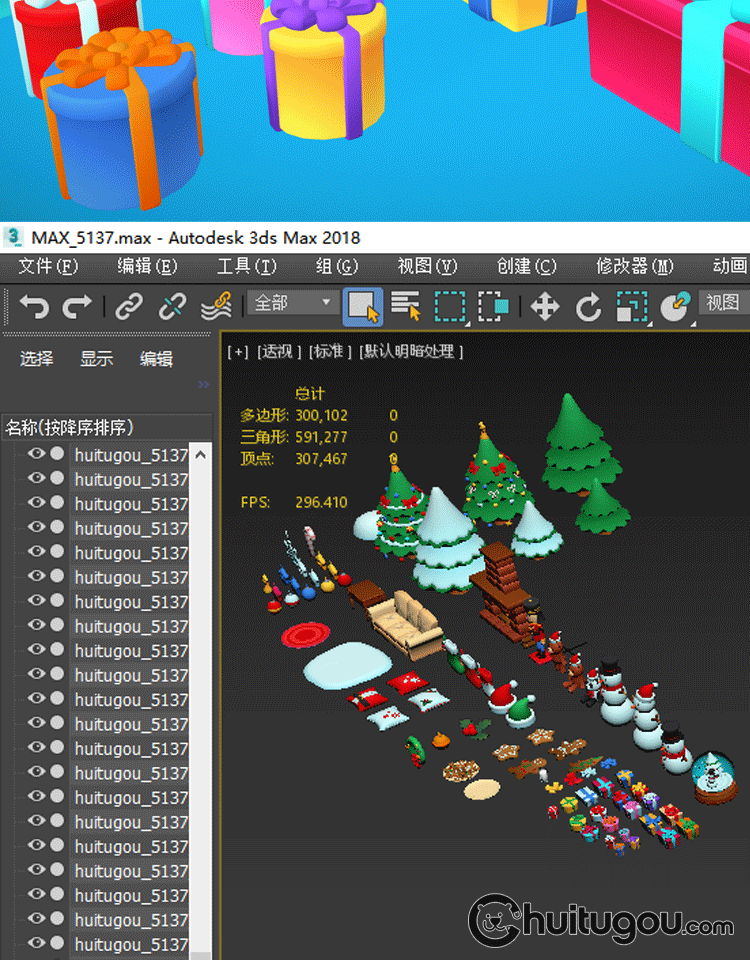Click the Bind to Space Warp icon

216,306
